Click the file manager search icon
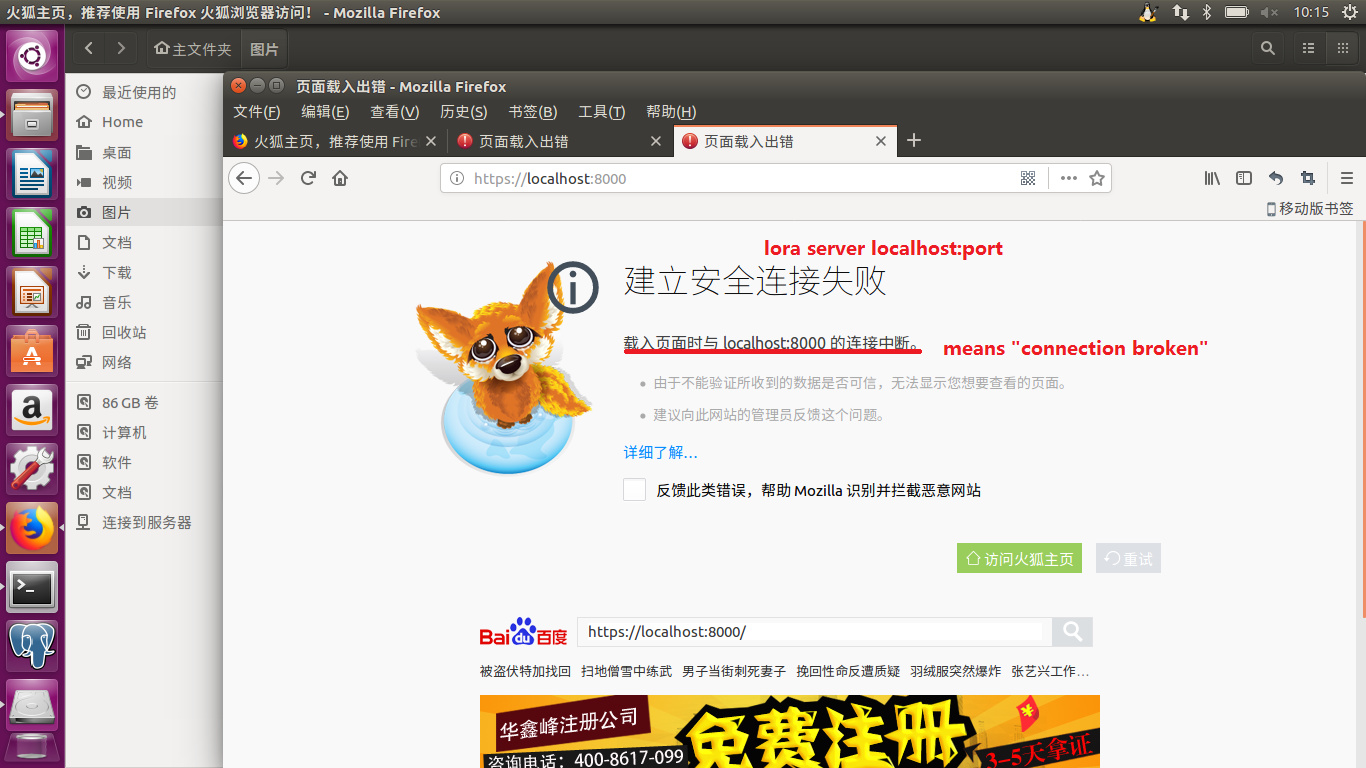The width and height of the screenshot is (1366, 768). click(x=1268, y=48)
